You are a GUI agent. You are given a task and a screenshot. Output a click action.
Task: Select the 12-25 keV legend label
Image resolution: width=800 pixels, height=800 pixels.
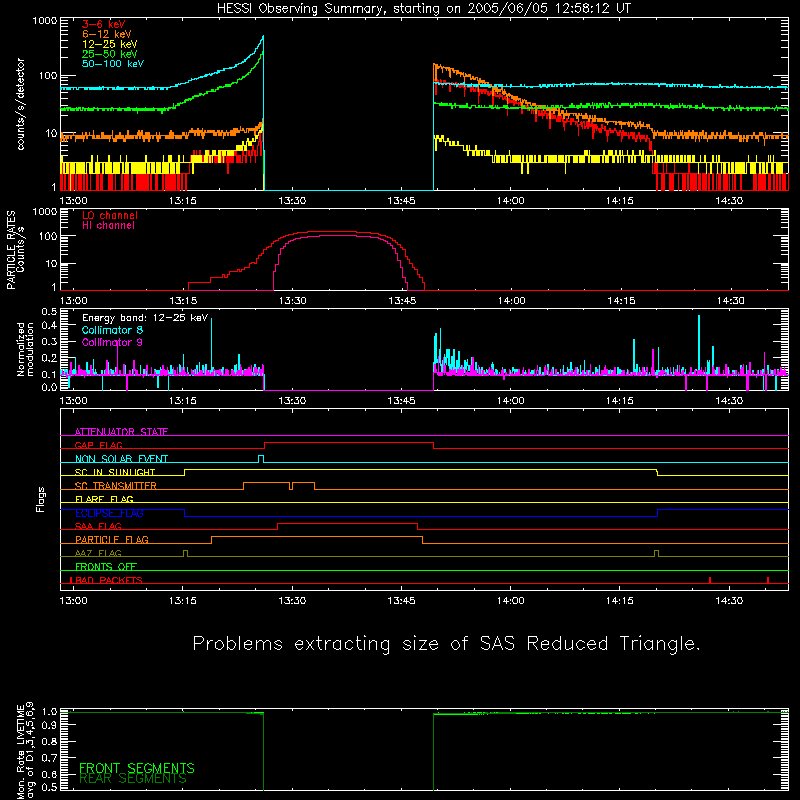[x=110, y=44]
